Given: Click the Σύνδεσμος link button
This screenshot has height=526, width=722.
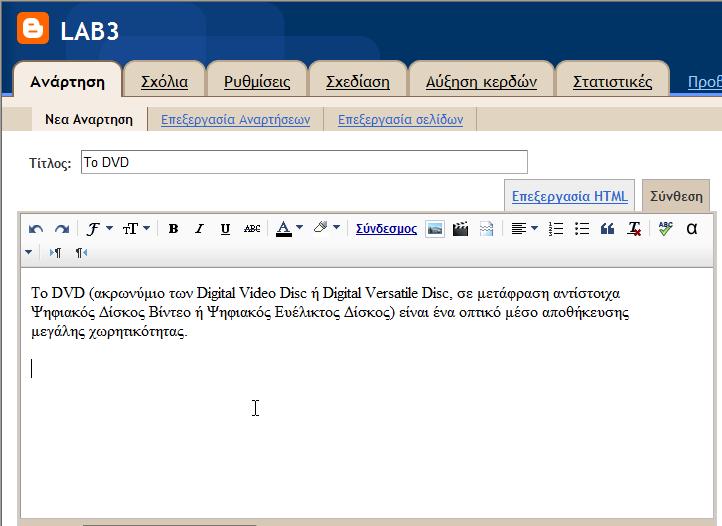Looking at the screenshot, I should click(386, 229).
